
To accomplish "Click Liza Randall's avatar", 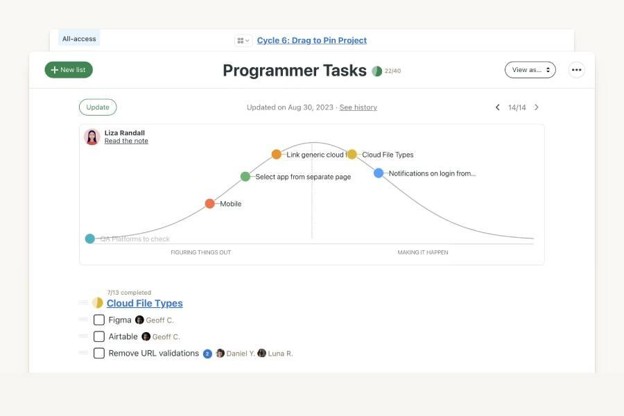I will [x=92, y=137].
